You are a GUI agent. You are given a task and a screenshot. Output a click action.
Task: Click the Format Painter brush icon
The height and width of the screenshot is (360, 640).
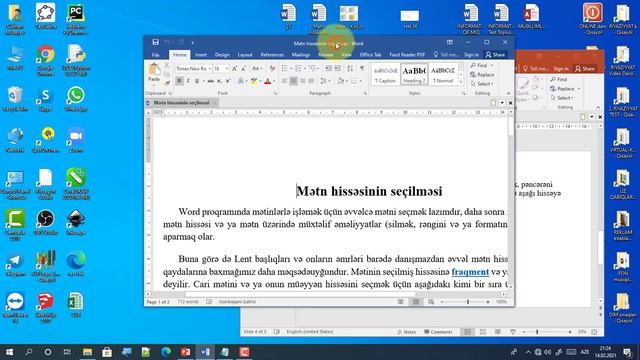[167, 83]
